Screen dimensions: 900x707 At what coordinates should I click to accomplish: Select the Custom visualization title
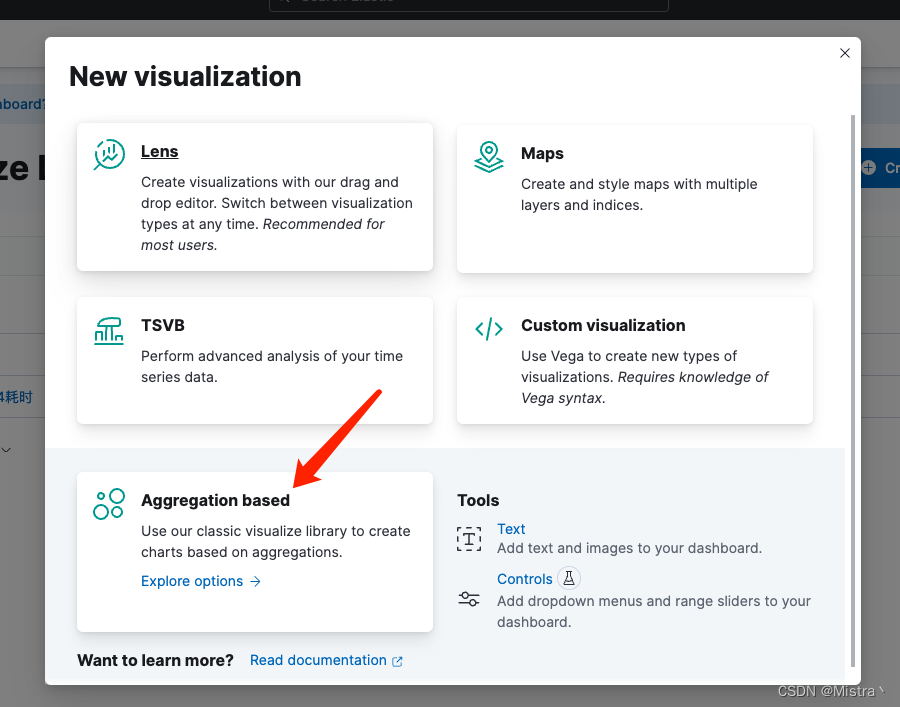click(603, 325)
